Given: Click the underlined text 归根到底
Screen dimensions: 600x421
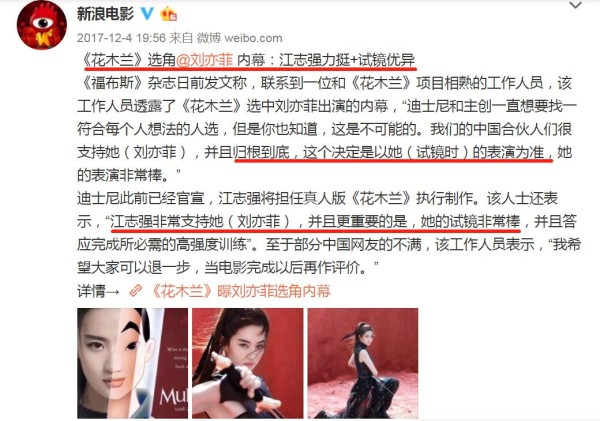Looking at the screenshot, I should 261,152.
